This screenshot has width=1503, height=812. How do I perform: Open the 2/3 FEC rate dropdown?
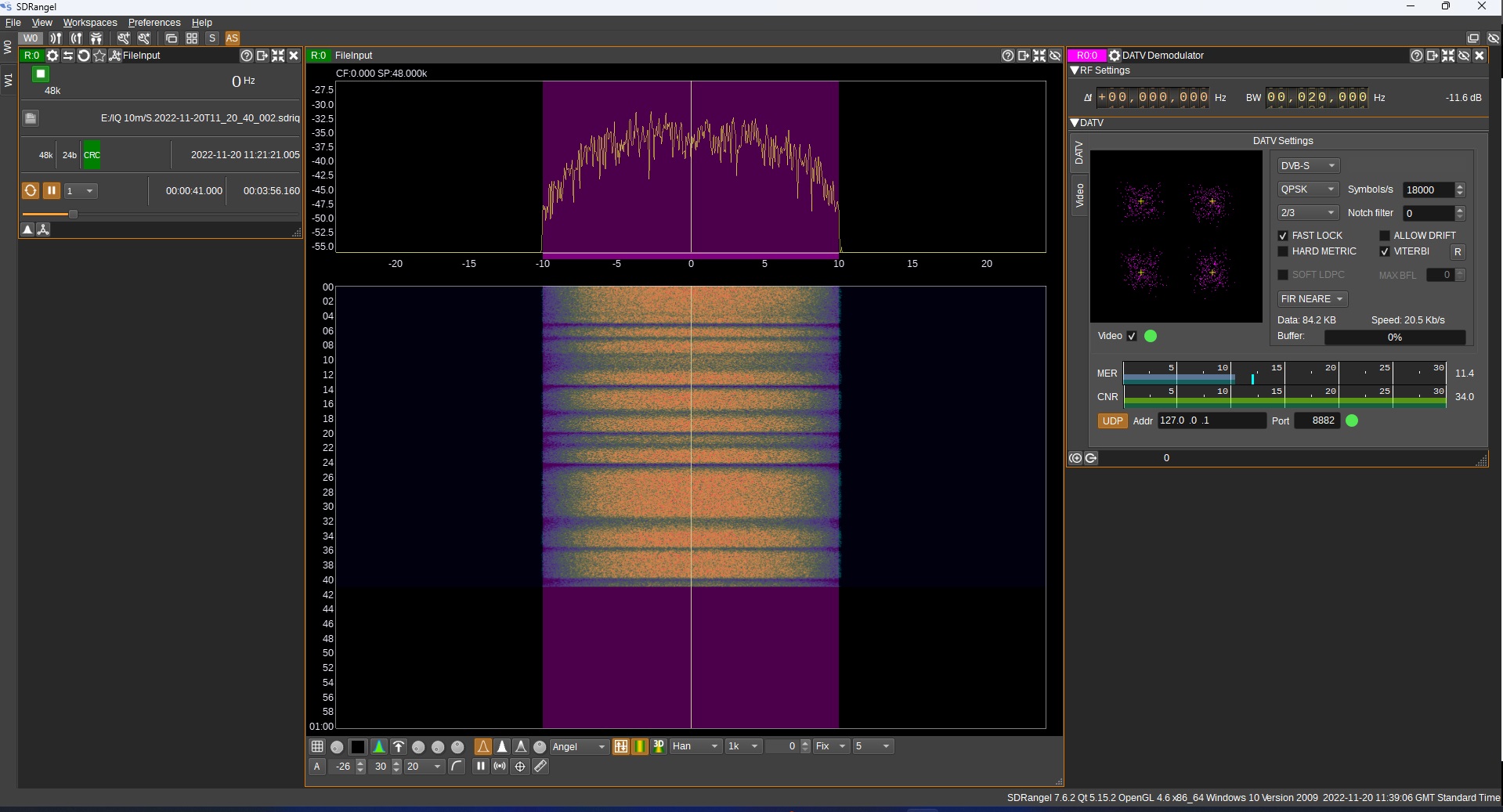tap(1308, 213)
